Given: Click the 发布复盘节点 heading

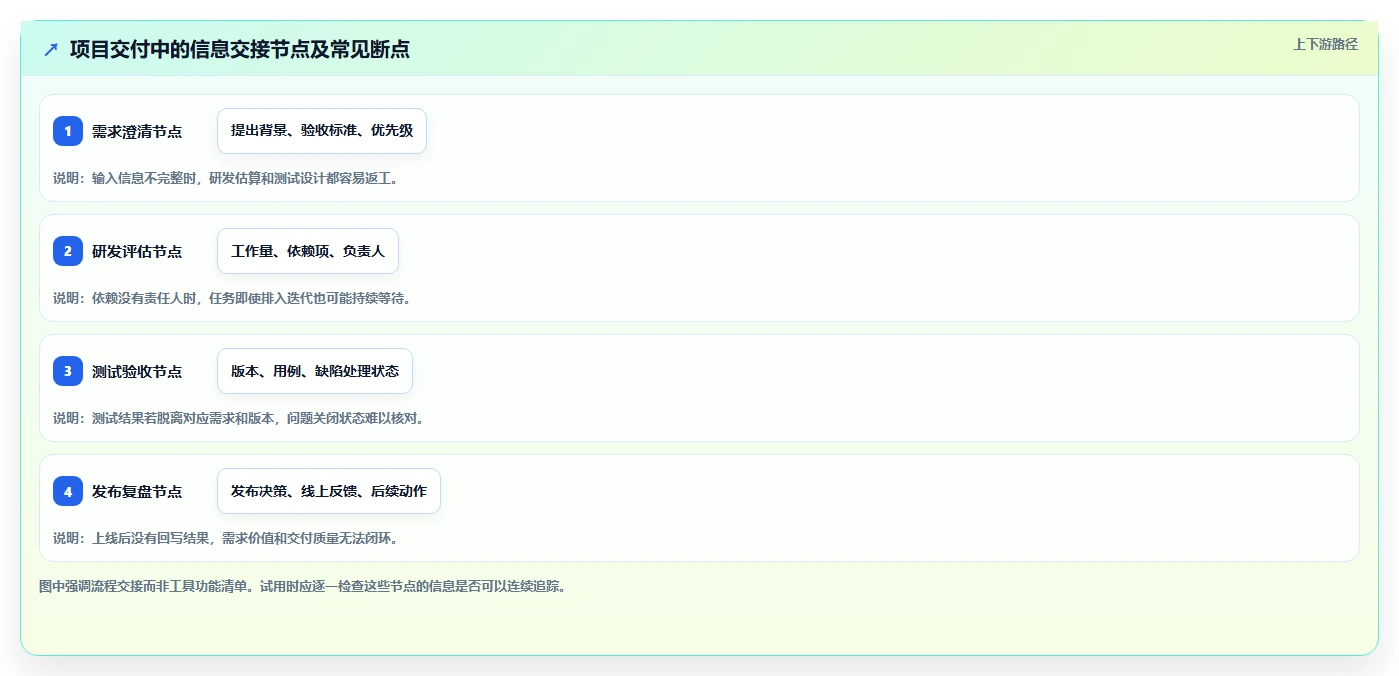Looking at the screenshot, I should click(x=137, y=491).
